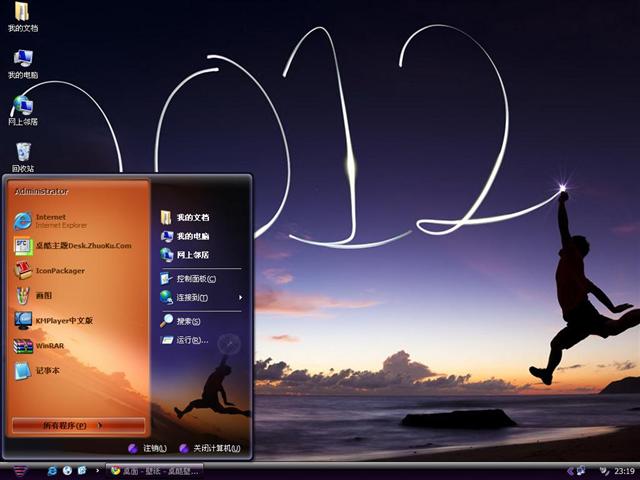
Task: Select 控制面板(C) in Start menu
Action: click(x=194, y=279)
